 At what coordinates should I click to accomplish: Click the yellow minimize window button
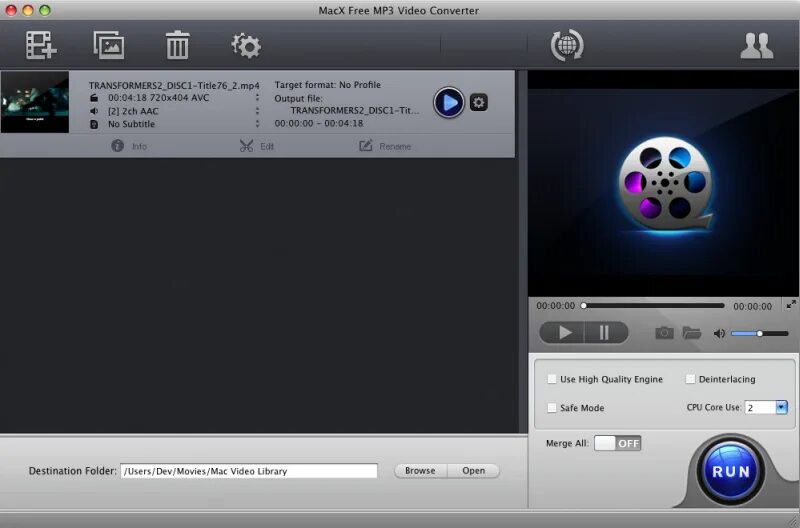tap(28, 10)
